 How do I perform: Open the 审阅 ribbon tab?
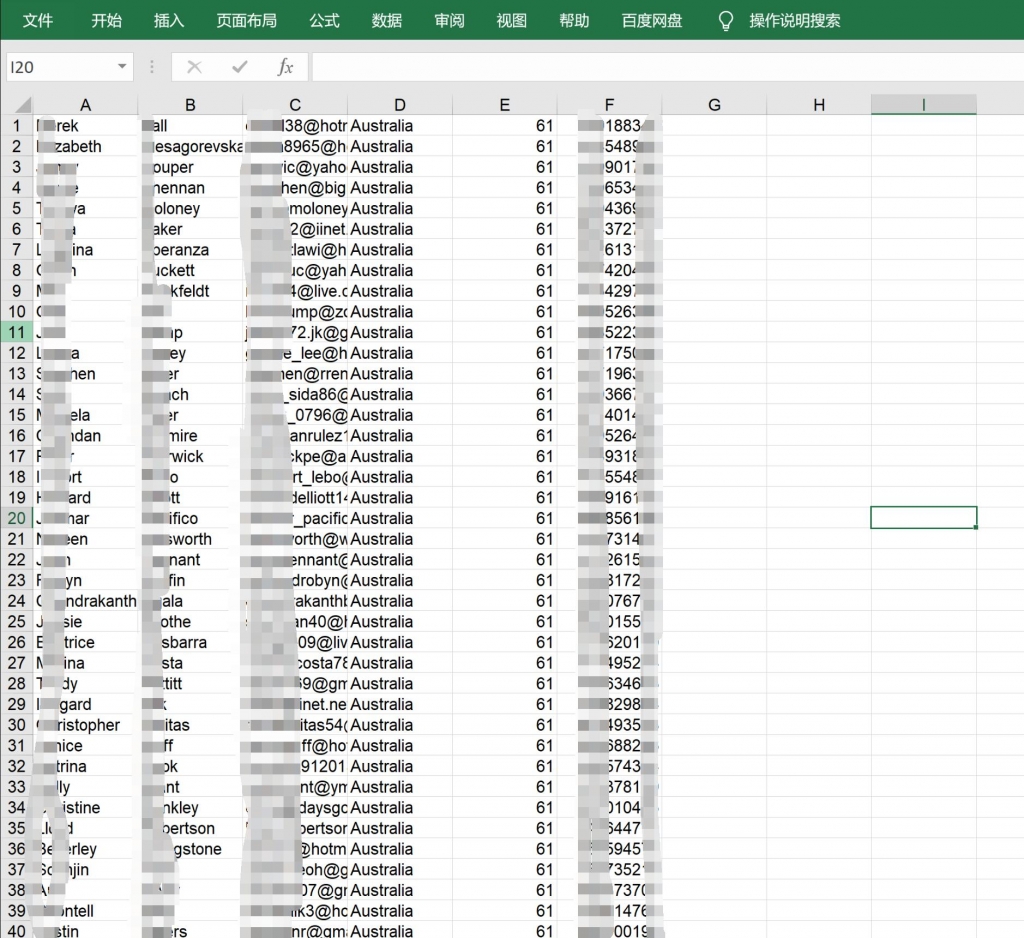[x=449, y=21]
